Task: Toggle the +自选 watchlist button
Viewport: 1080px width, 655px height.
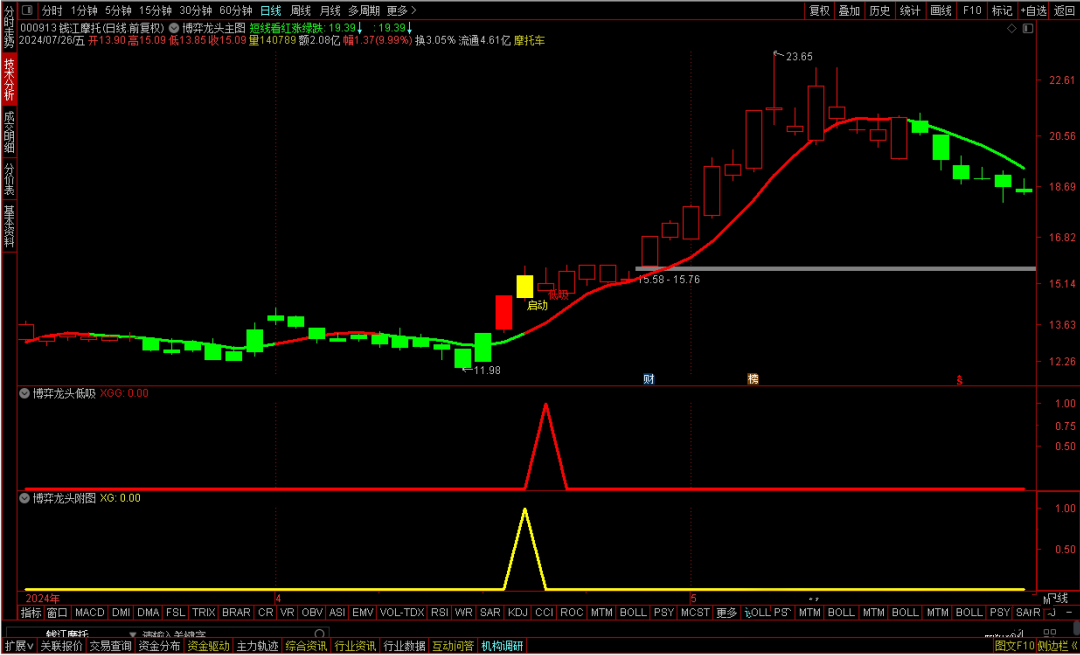Action: tap(1034, 10)
